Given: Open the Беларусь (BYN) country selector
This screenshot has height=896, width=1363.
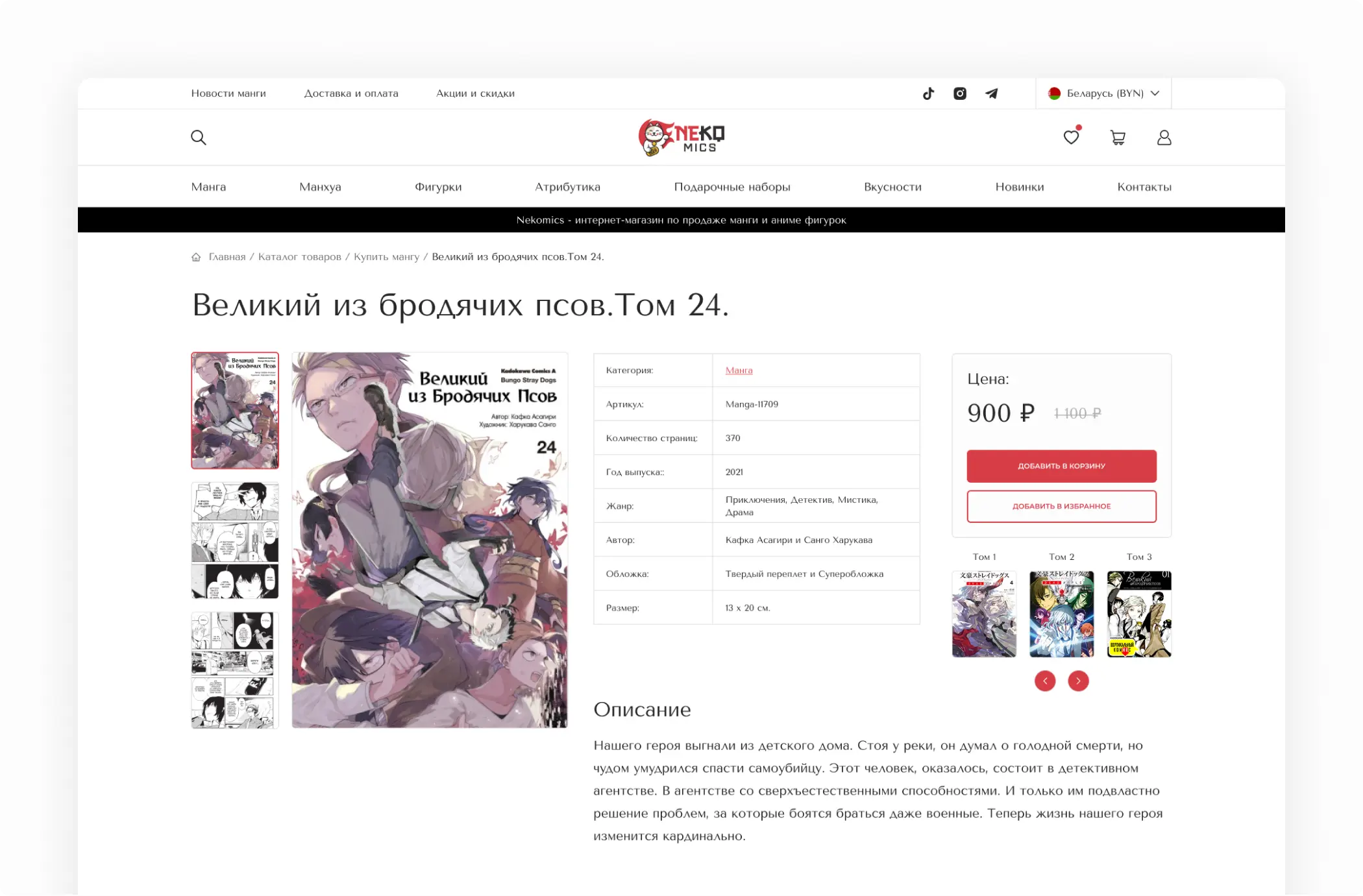Looking at the screenshot, I should pos(1103,93).
